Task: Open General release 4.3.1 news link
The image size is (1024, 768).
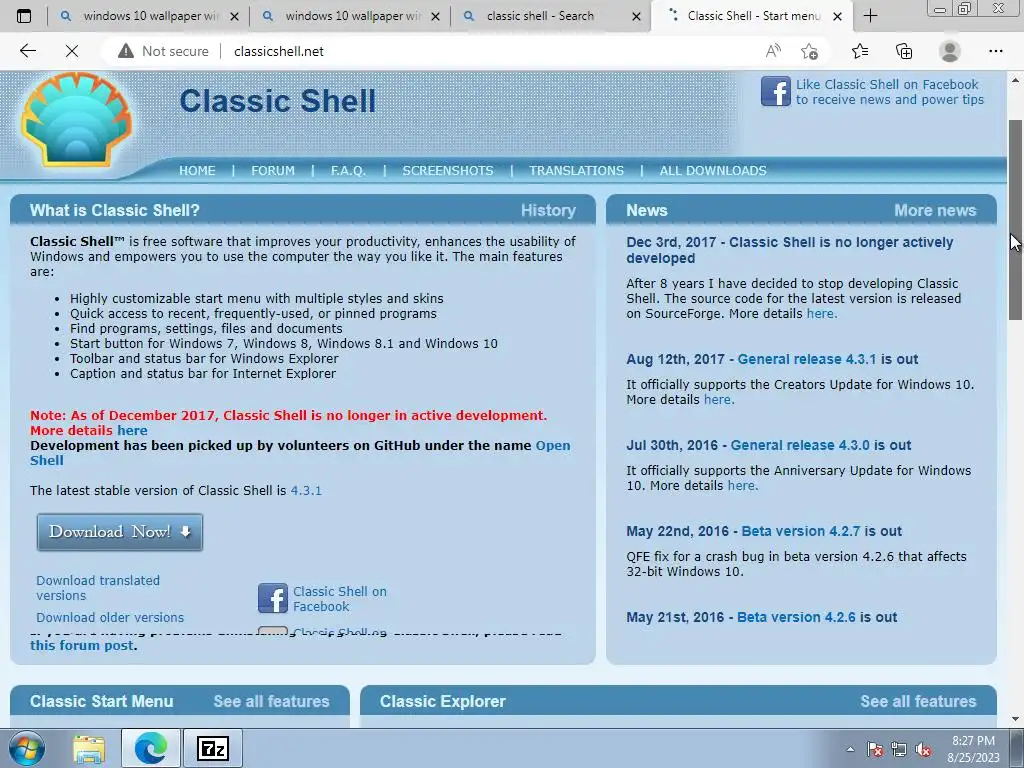Action: point(807,359)
